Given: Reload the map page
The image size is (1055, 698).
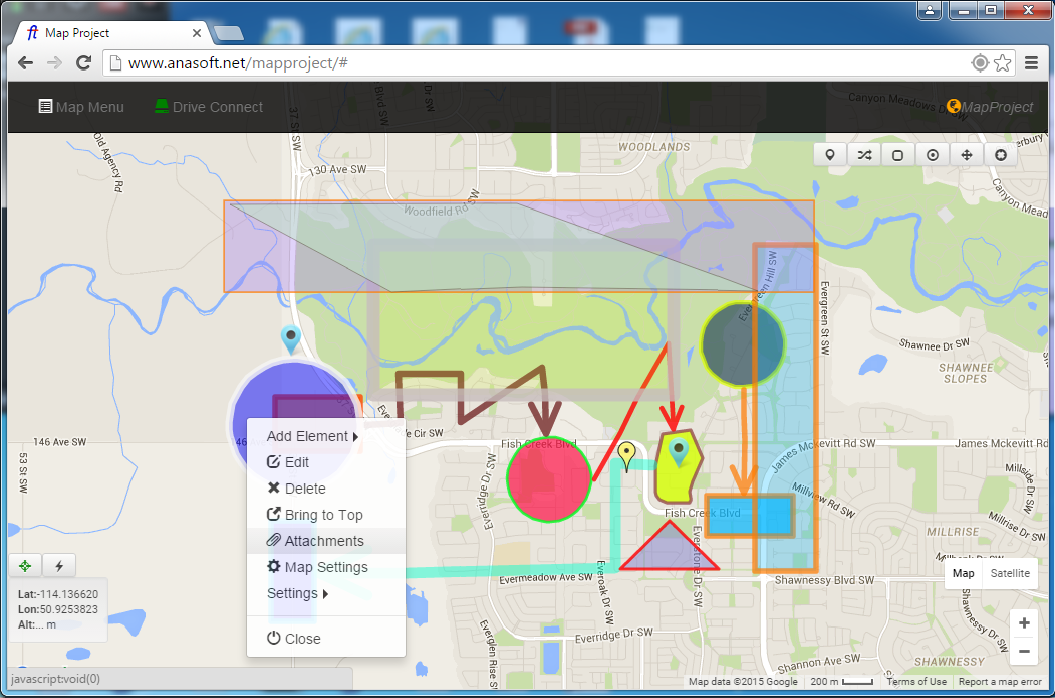Looking at the screenshot, I should 83,63.
